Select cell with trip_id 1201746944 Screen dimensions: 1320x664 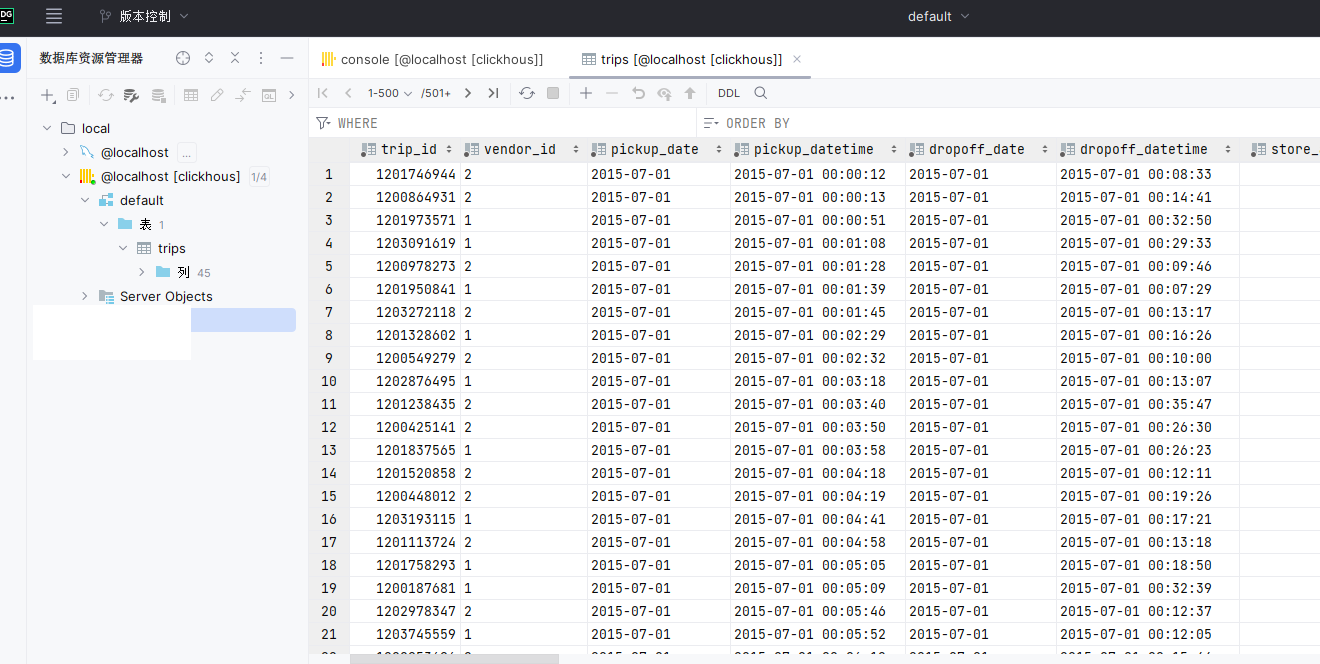(x=405, y=174)
